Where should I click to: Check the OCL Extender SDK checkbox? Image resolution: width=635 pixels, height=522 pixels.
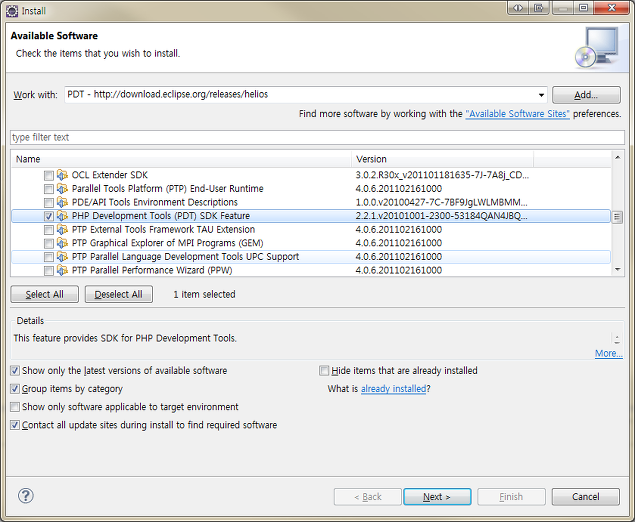coord(49,175)
